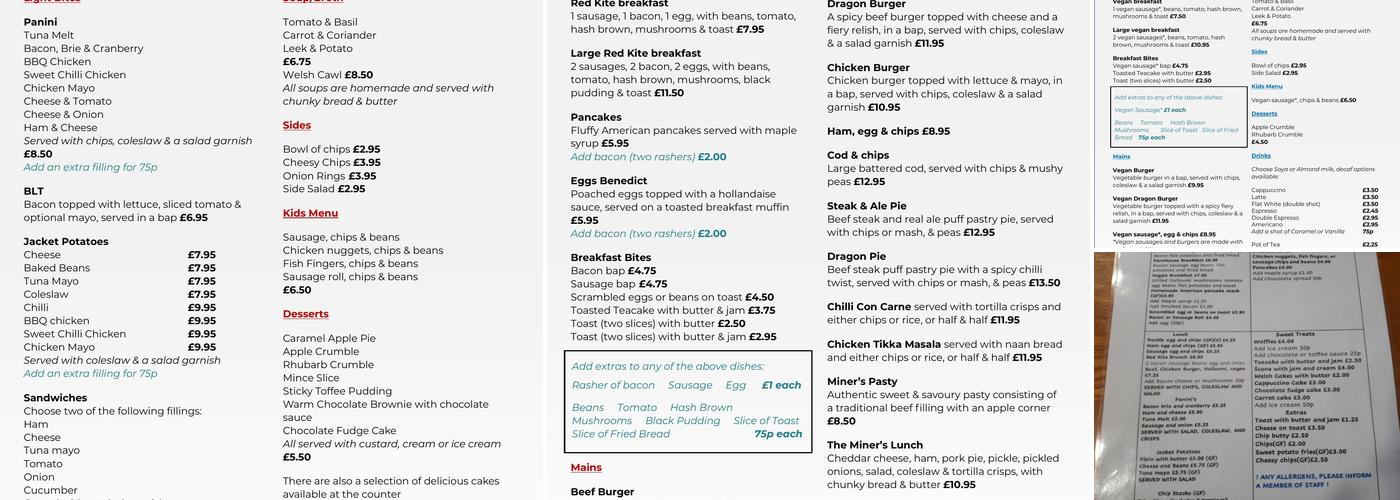Click Cappuccino in the small drinks list

pos(1268,190)
